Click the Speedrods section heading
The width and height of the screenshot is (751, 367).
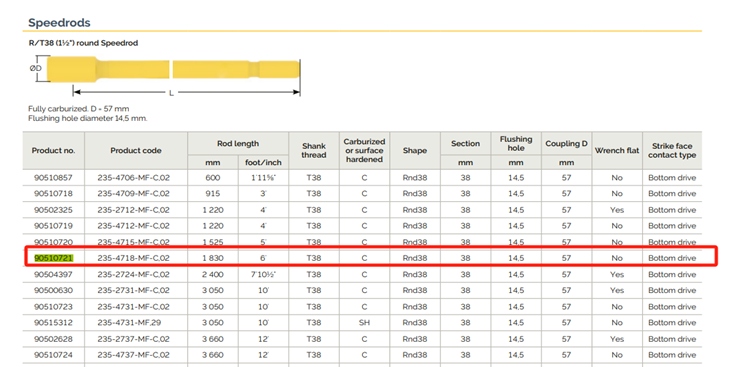(x=59, y=23)
